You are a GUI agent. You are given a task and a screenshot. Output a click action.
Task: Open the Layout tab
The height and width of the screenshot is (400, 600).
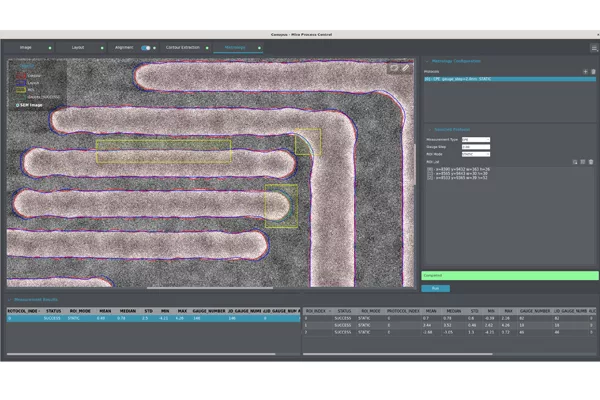78,47
